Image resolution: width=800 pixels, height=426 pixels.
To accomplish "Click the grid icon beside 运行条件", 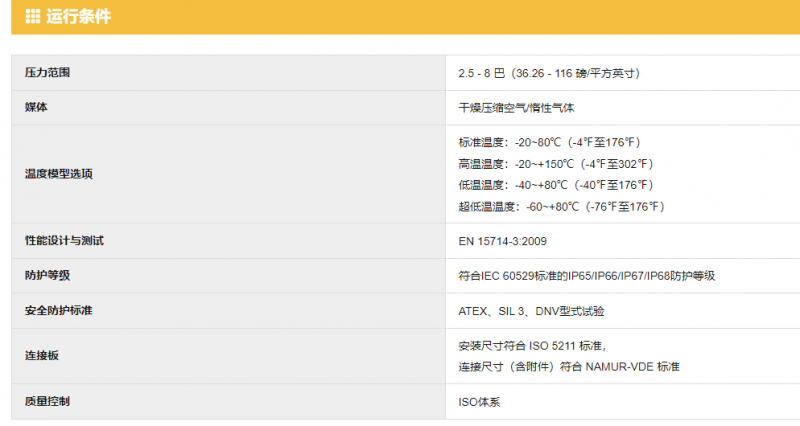I will tap(32, 15).
